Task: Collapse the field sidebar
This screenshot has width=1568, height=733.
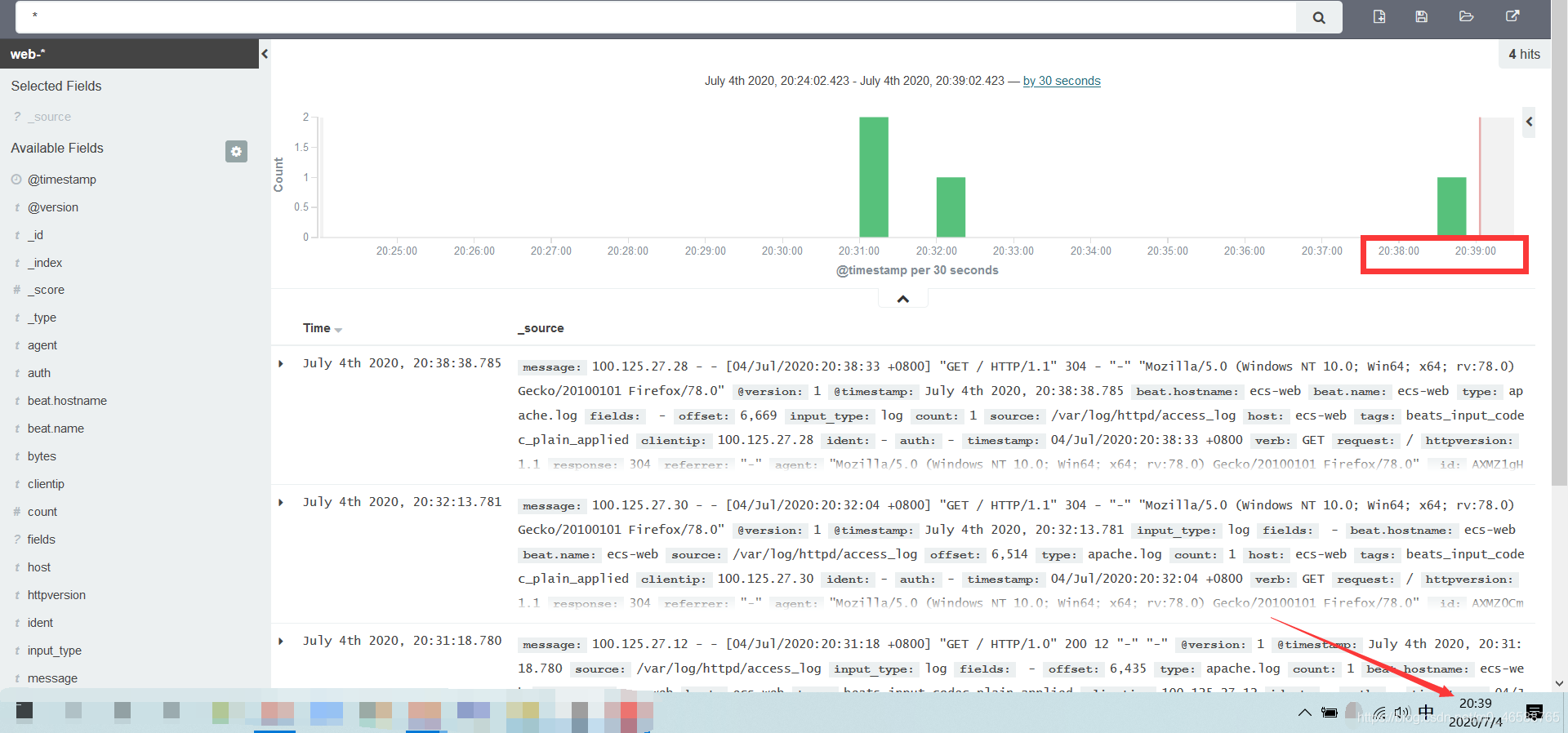Action: [x=265, y=54]
